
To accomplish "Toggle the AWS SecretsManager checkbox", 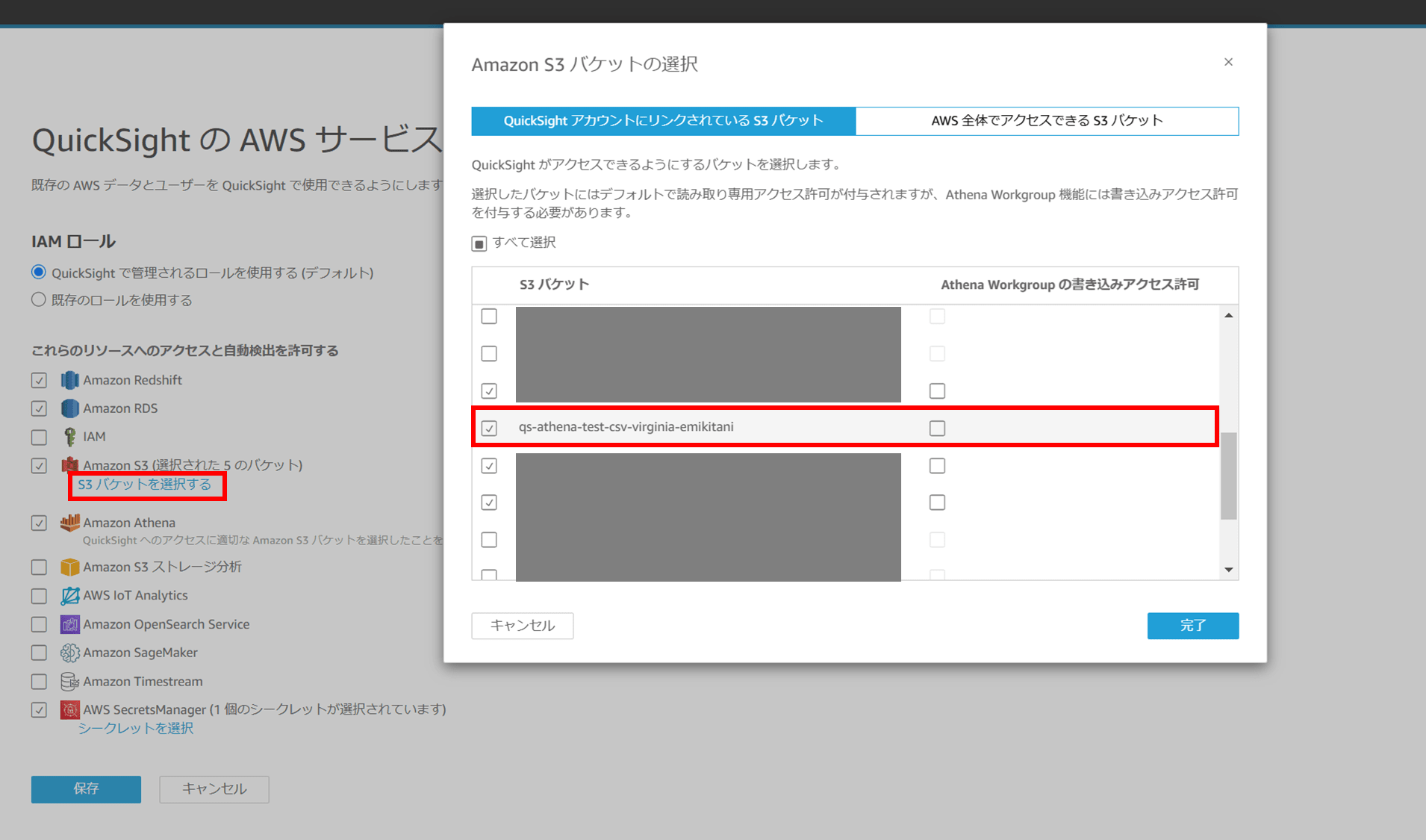I will click(x=39, y=710).
